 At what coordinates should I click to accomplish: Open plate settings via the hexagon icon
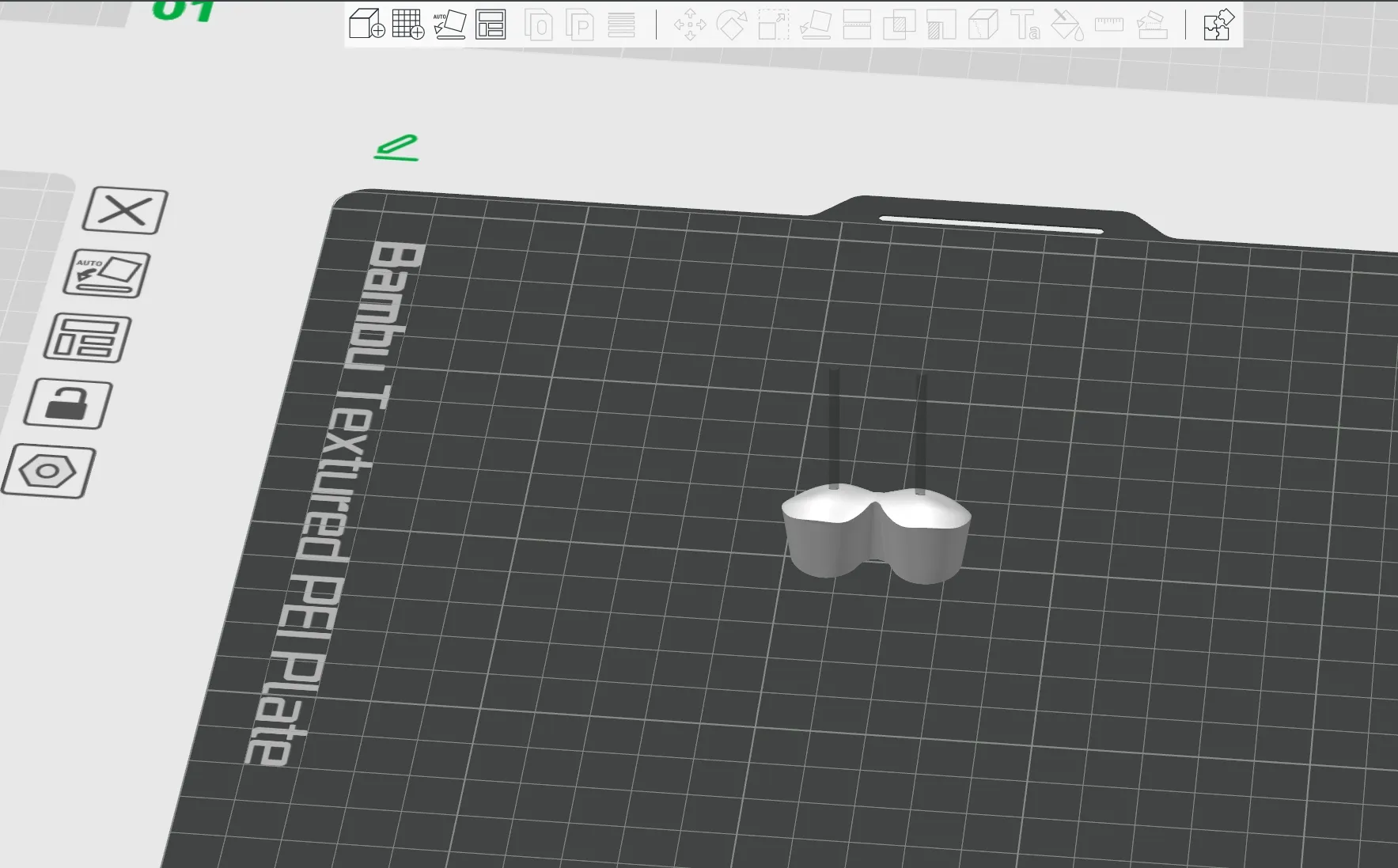[48, 472]
